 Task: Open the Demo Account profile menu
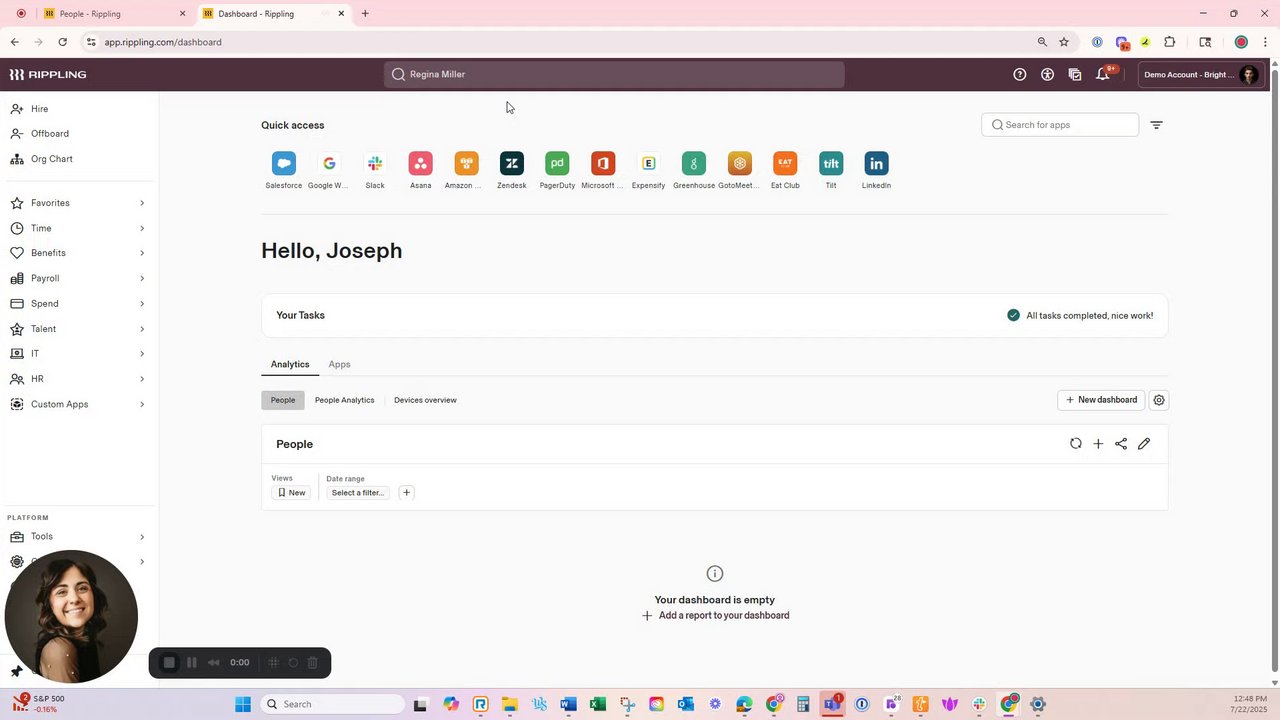click(x=1200, y=74)
